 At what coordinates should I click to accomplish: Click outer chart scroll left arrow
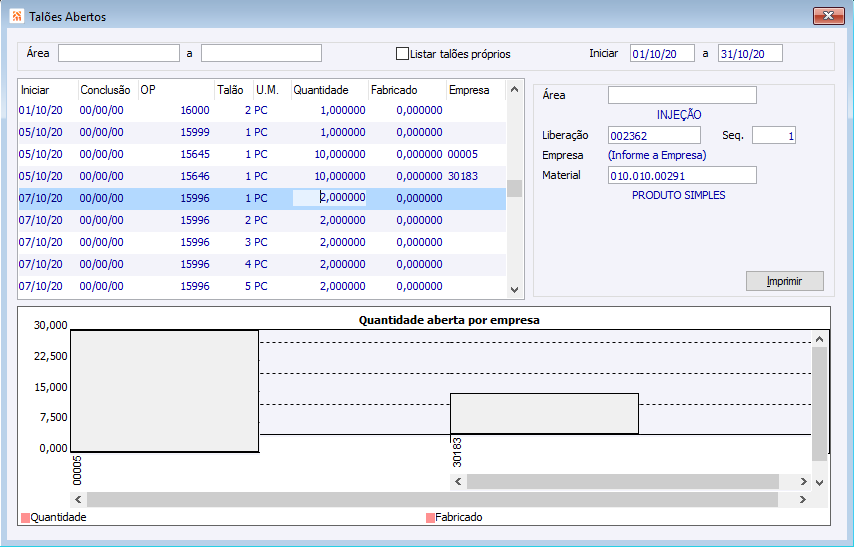[78, 500]
